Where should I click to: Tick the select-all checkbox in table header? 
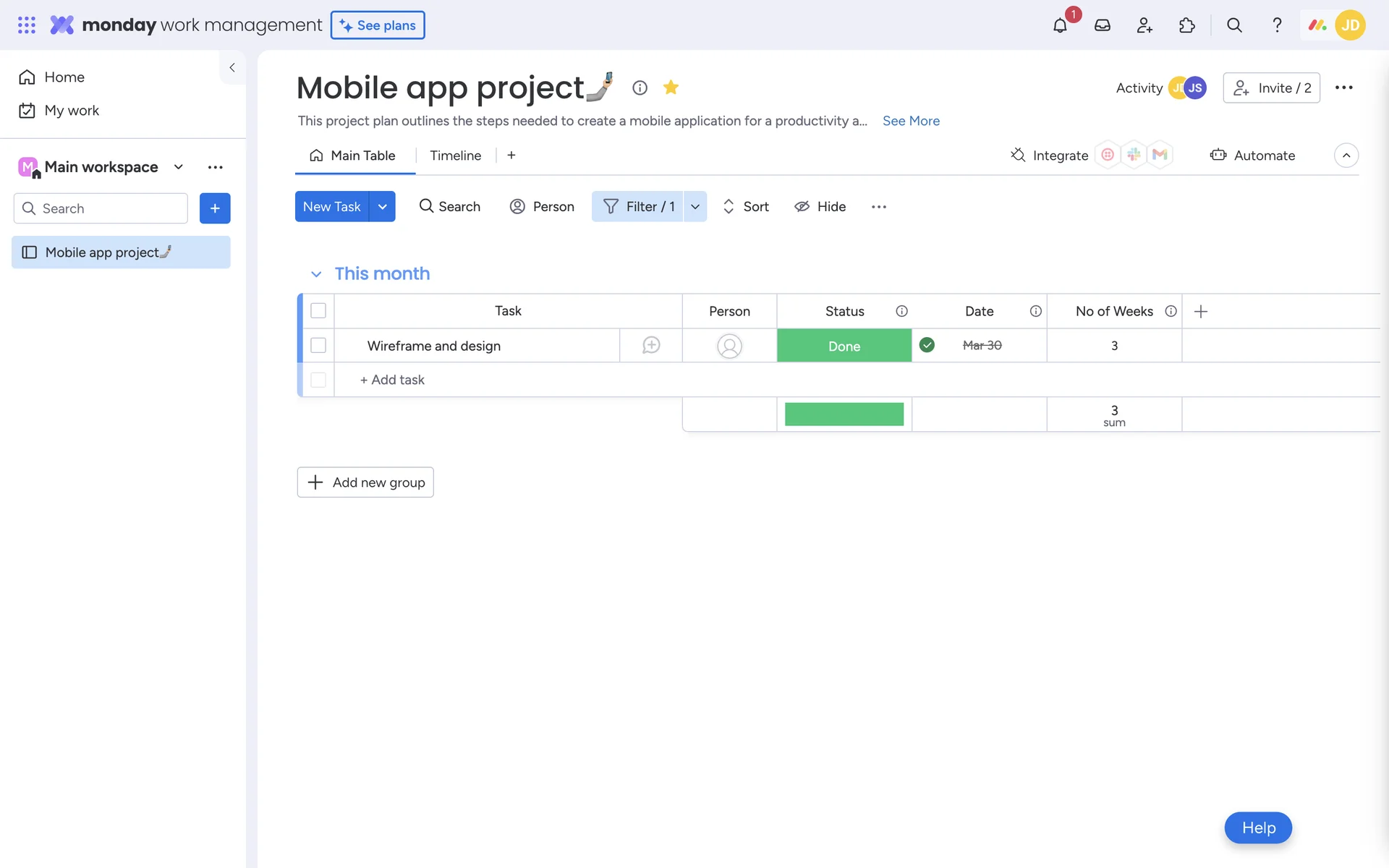318,311
